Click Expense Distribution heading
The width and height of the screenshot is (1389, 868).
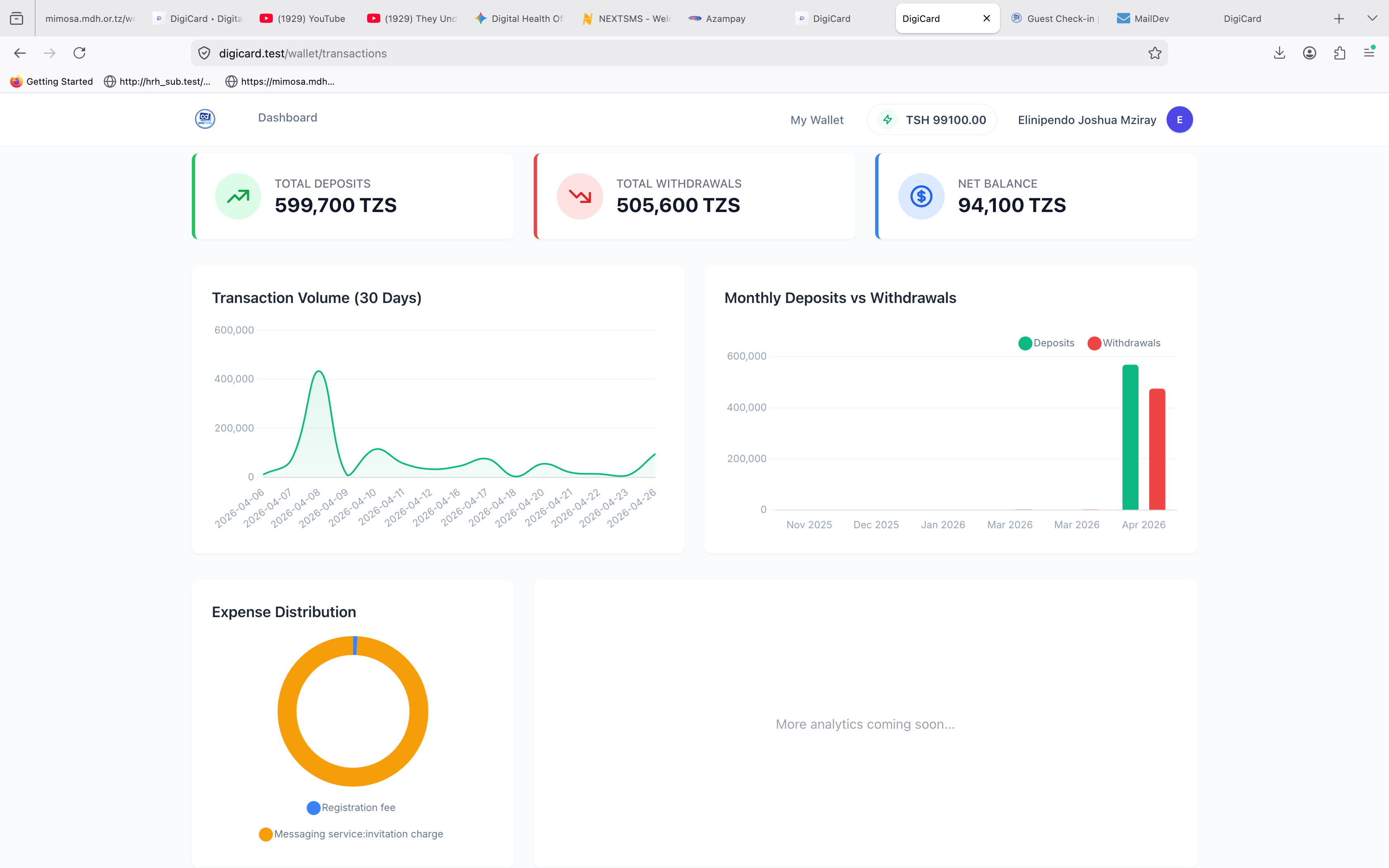click(x=284, y=612)
